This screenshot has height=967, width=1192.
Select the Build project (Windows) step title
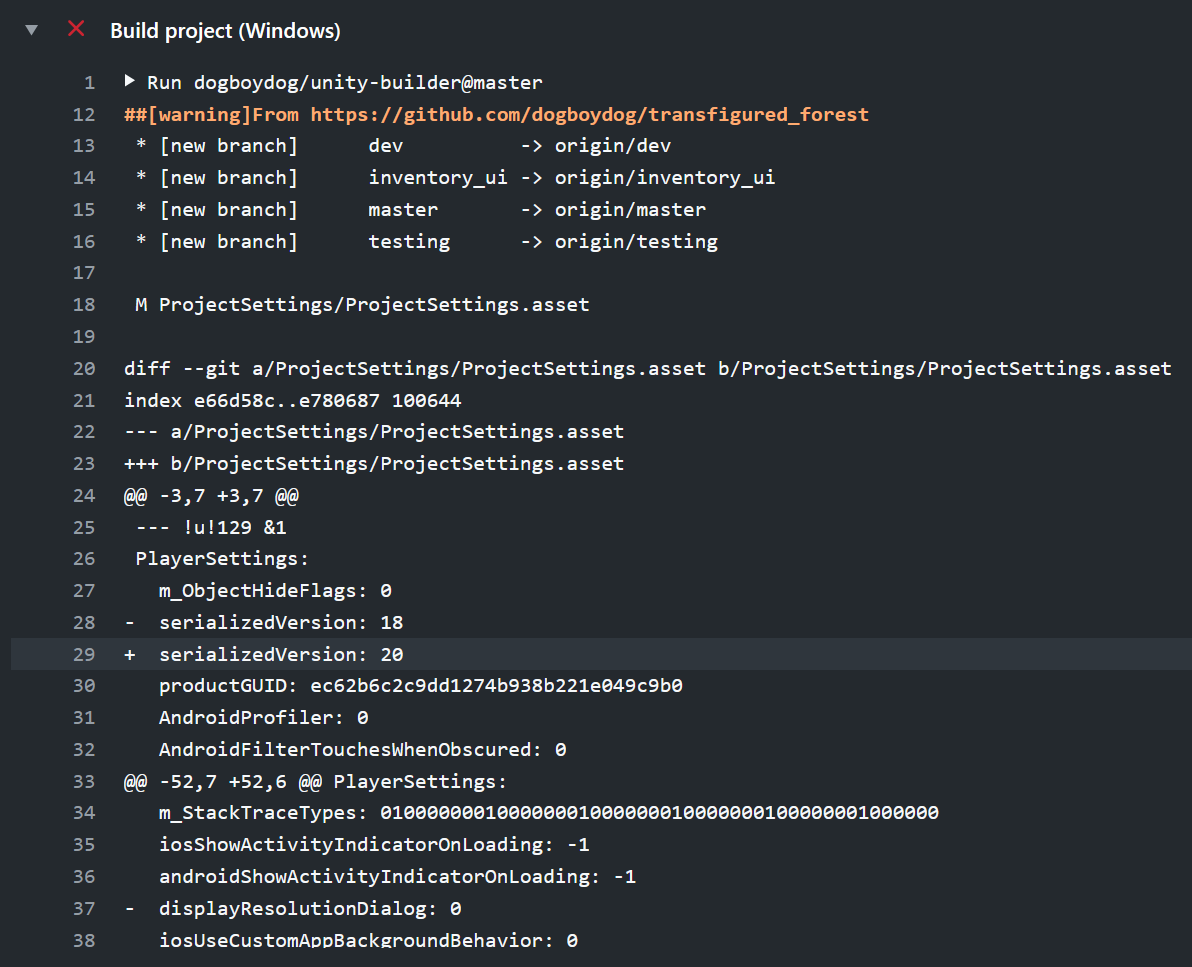click(225, 31)
